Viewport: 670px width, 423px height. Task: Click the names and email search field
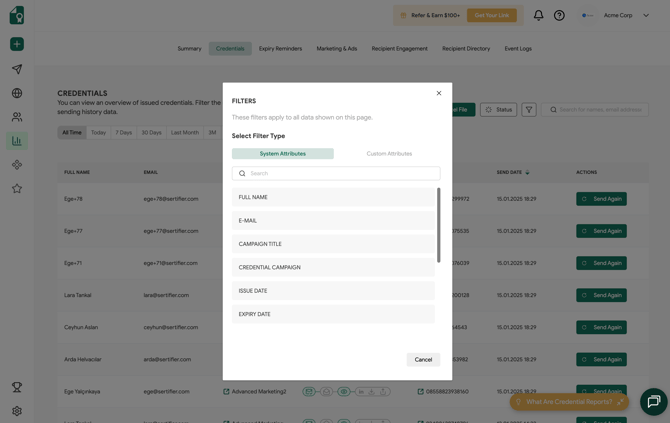595,110
